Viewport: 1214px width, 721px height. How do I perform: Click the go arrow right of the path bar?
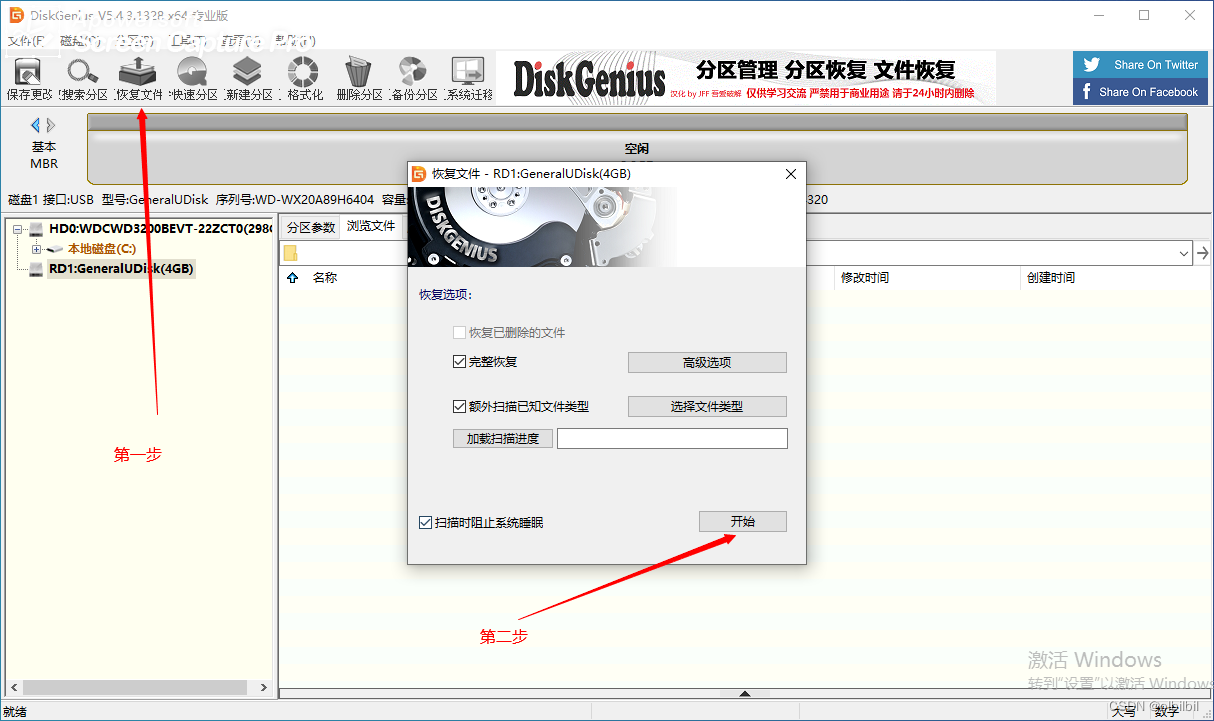pyautogui.click(x=1203, y=253)
